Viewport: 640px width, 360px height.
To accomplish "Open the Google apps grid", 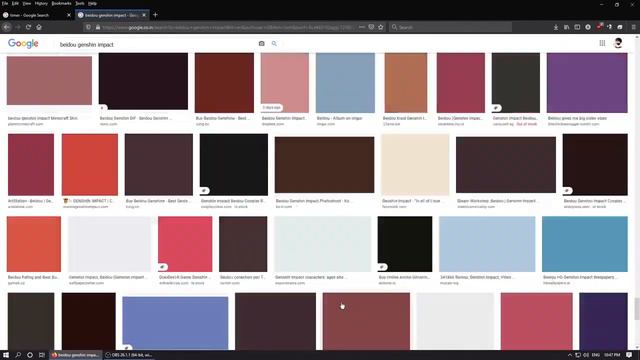I will point(602,43).
